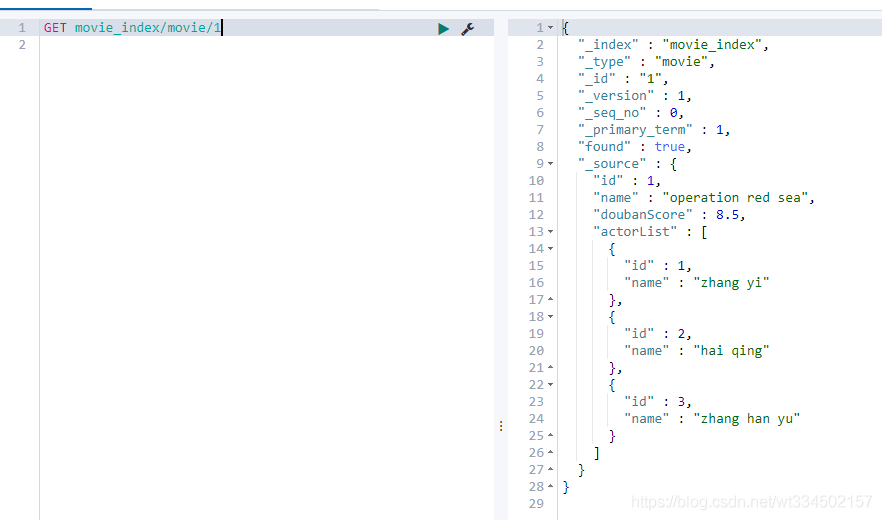The image size is (882, 520).
Task: Click the "hai qing" actor name
Action: 731,351
